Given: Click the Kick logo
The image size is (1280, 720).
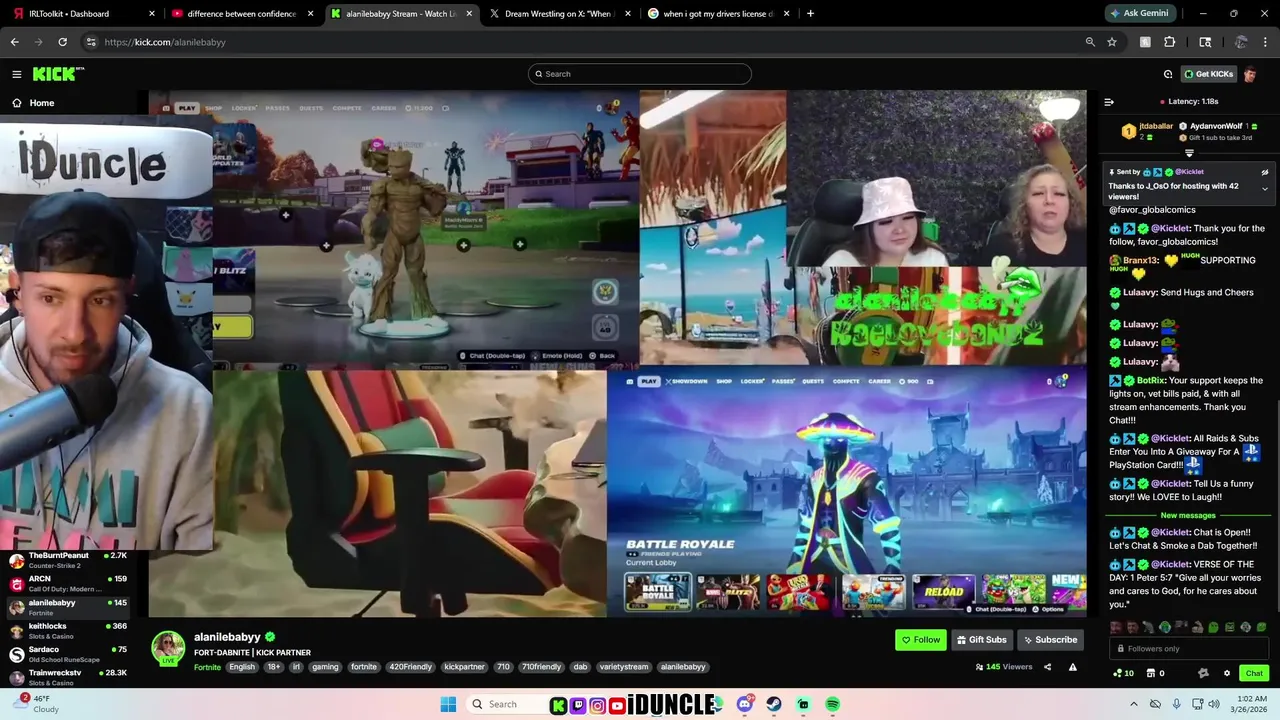Looking at the screenshot, I should pos(58,74).
